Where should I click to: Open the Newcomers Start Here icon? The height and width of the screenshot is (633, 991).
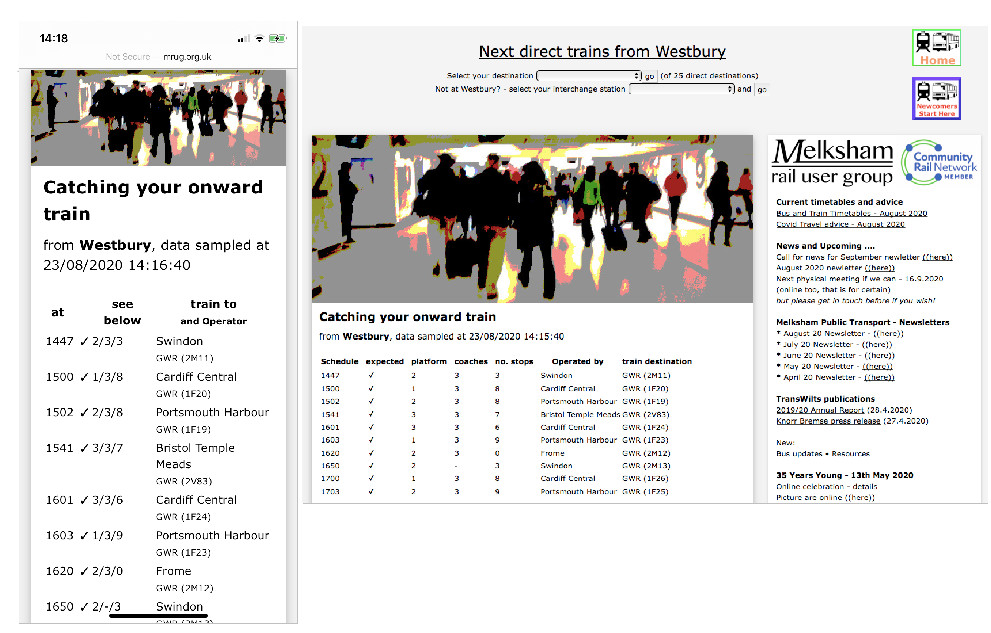936,98
